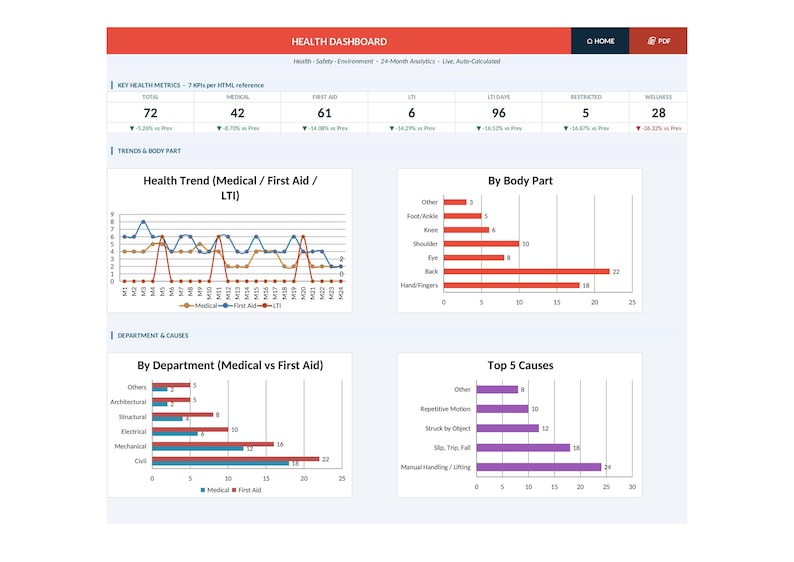Select the LTI DAYS value 96
This screenshot has height=562, width=794.
[x=499, y=113]
